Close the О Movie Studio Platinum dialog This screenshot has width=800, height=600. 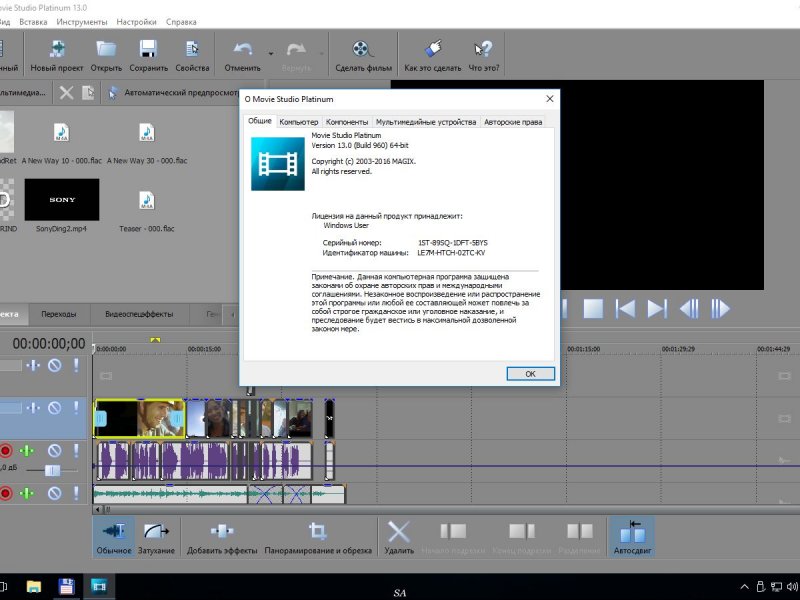pos(549,98)
